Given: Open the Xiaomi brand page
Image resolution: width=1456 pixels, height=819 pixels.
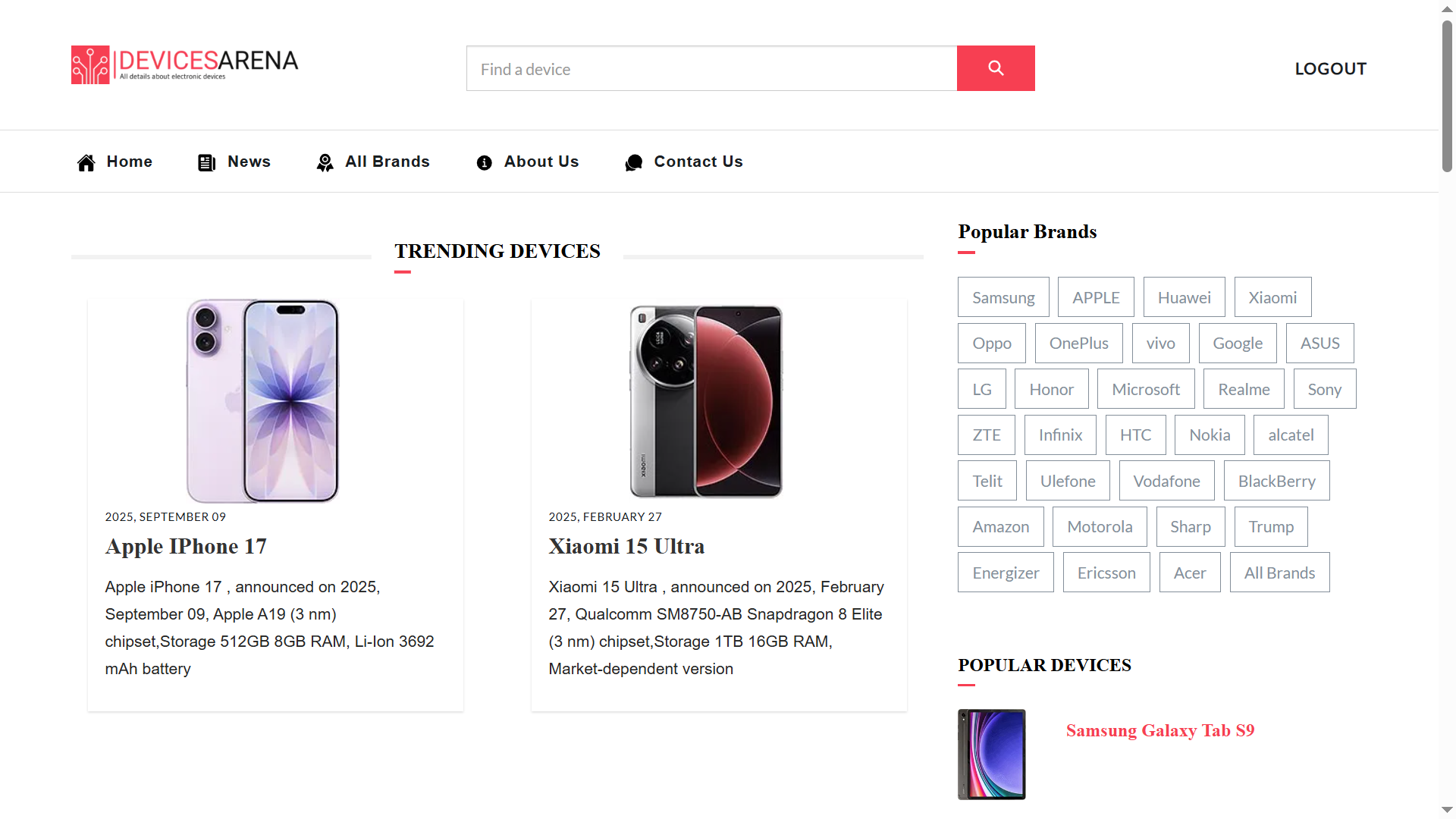Looking at the screenshot, I should pyautogui.click(x=1272, y=297).
